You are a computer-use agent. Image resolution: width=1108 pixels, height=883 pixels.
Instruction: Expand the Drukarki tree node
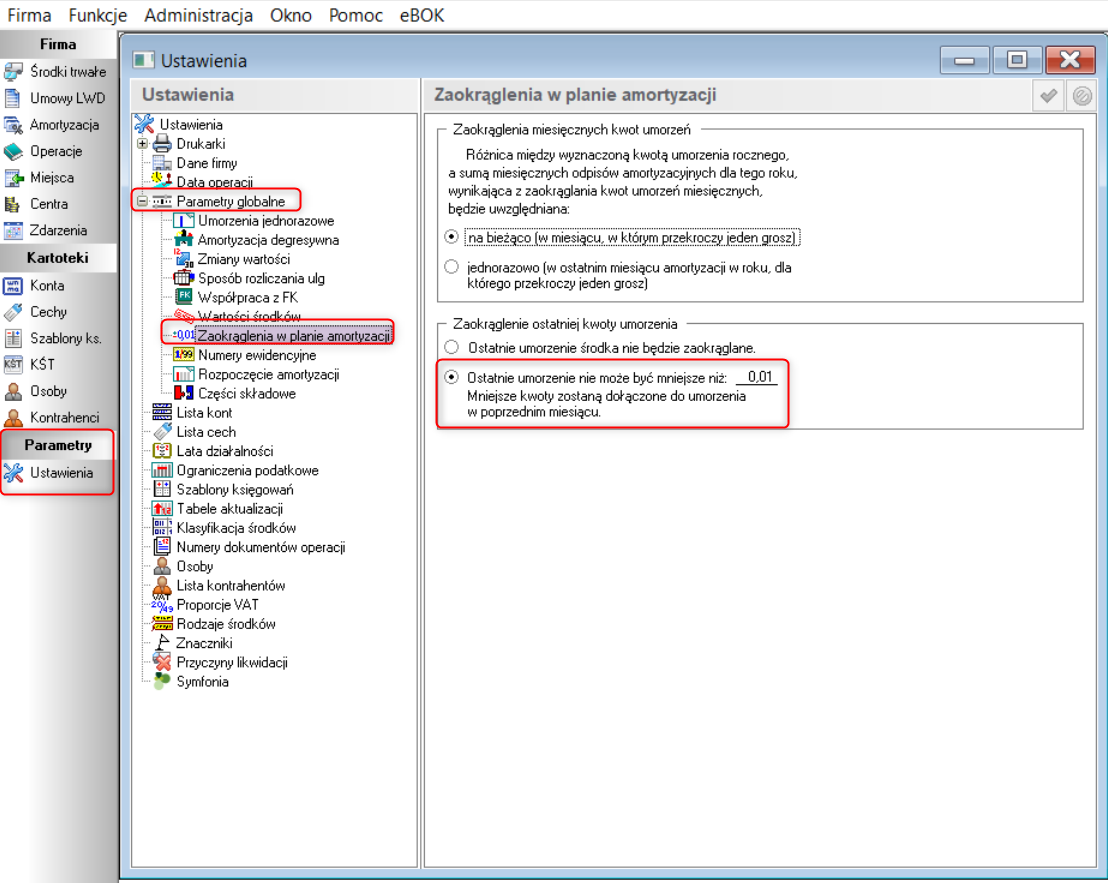(x=142, y=143)
